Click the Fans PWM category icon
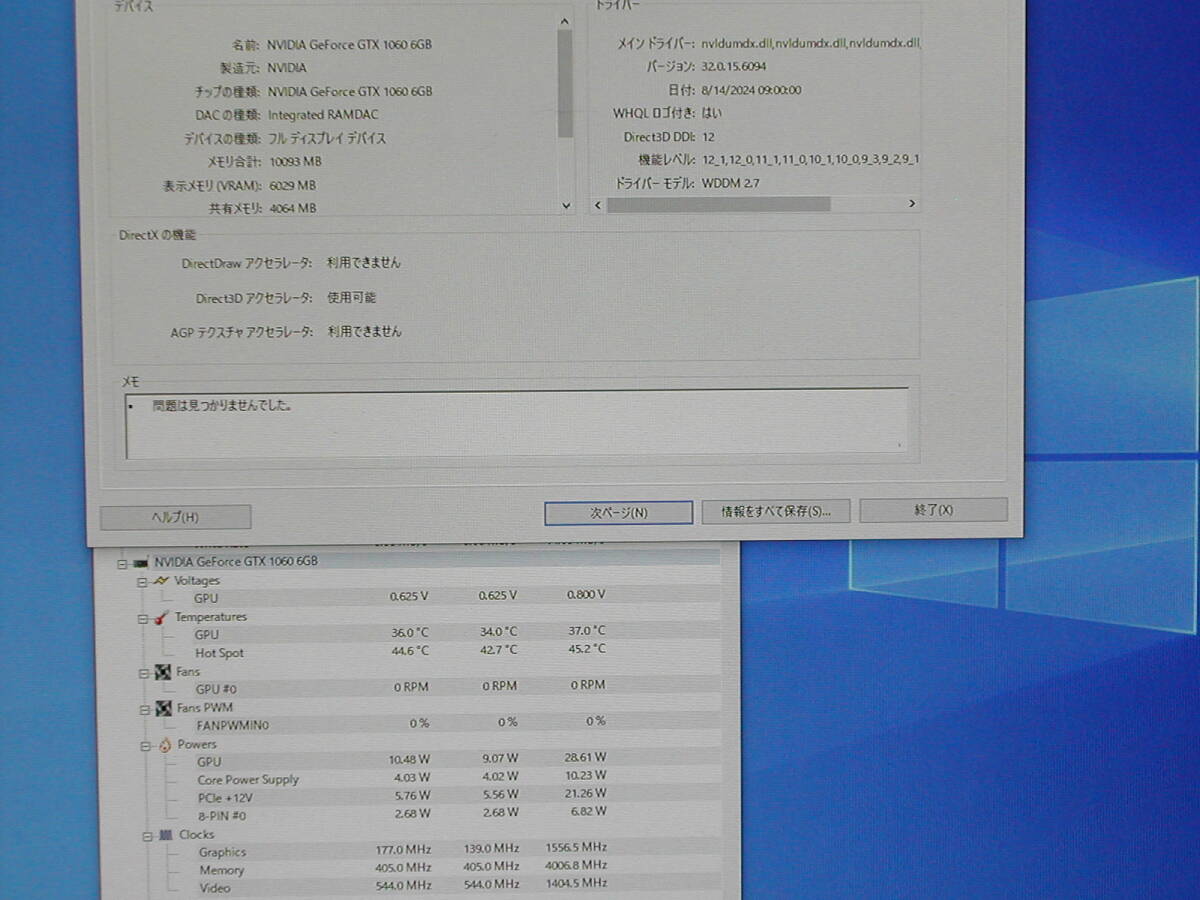 click(164, 708)
